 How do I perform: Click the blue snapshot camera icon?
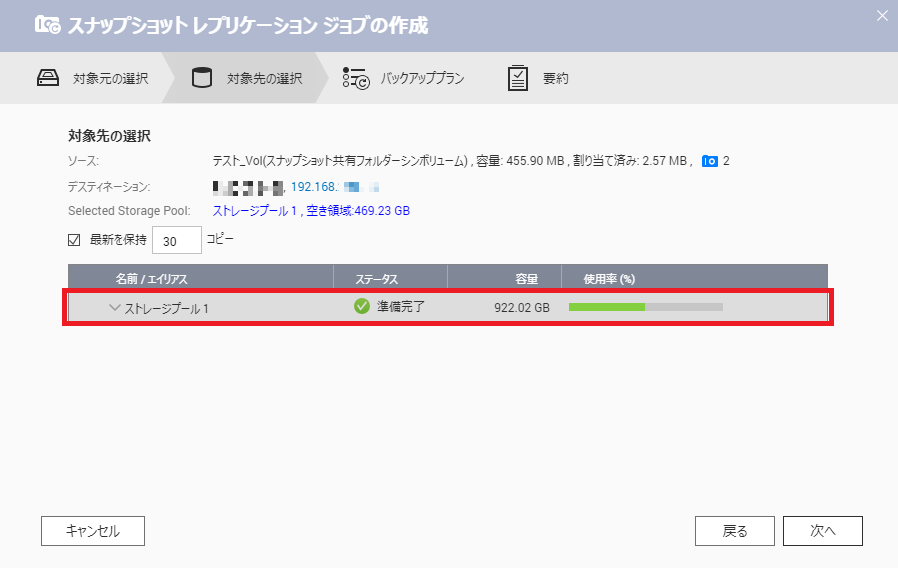coord(710,161)
